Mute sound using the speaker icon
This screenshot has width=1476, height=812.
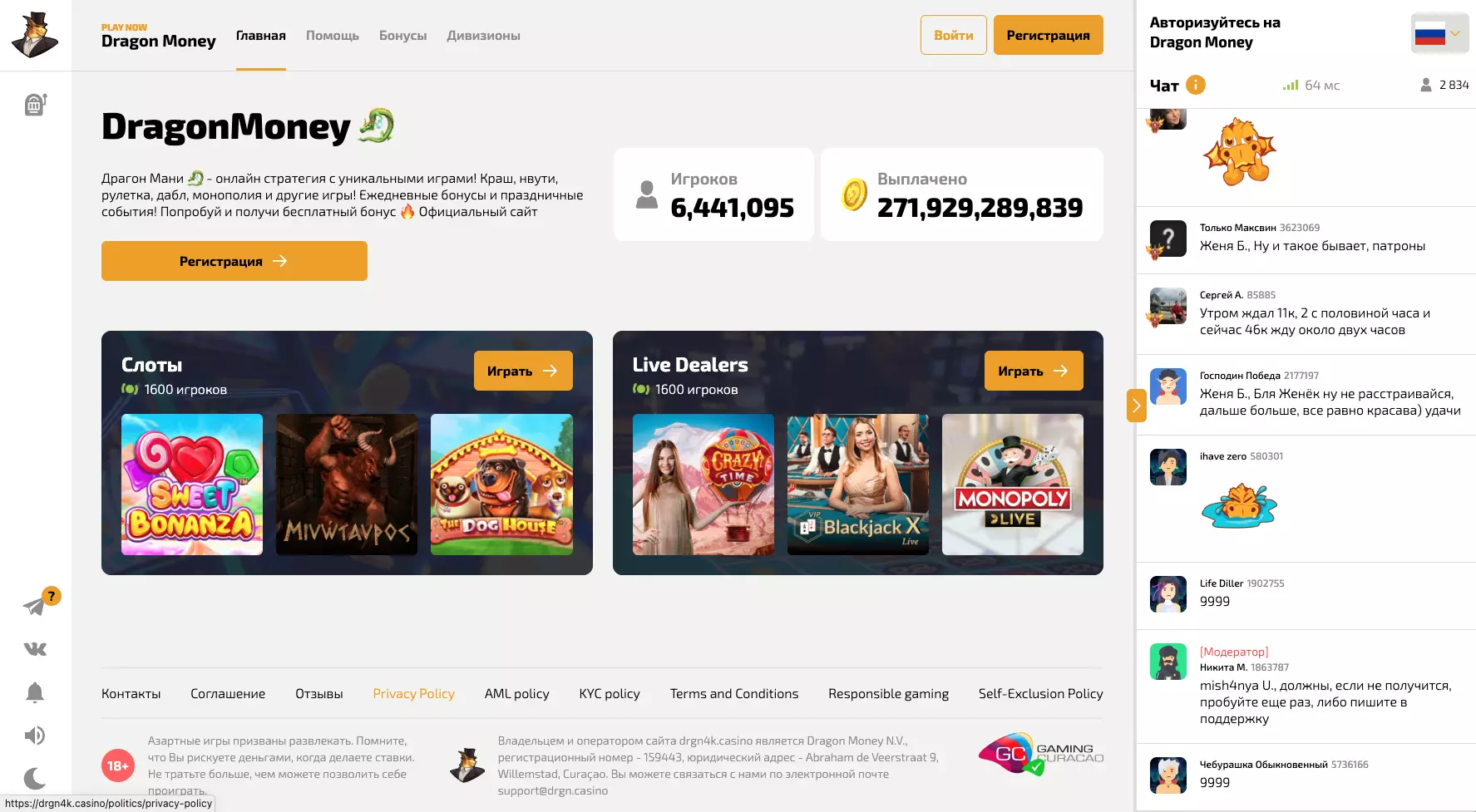[35, 736]
